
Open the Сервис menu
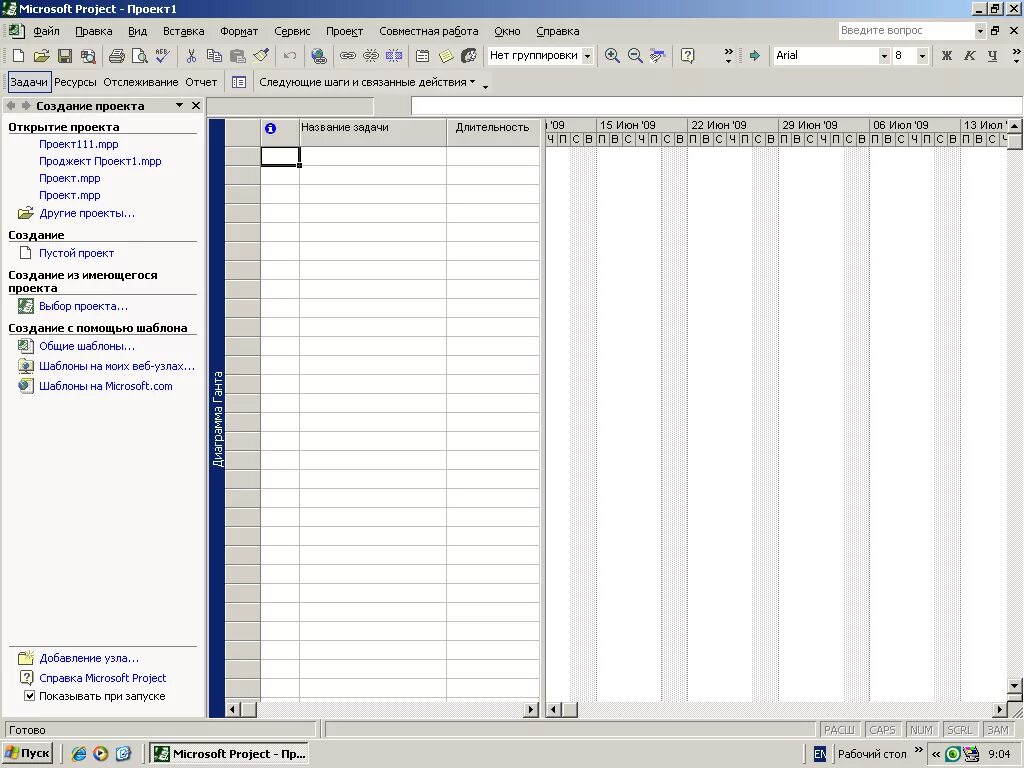292,31
